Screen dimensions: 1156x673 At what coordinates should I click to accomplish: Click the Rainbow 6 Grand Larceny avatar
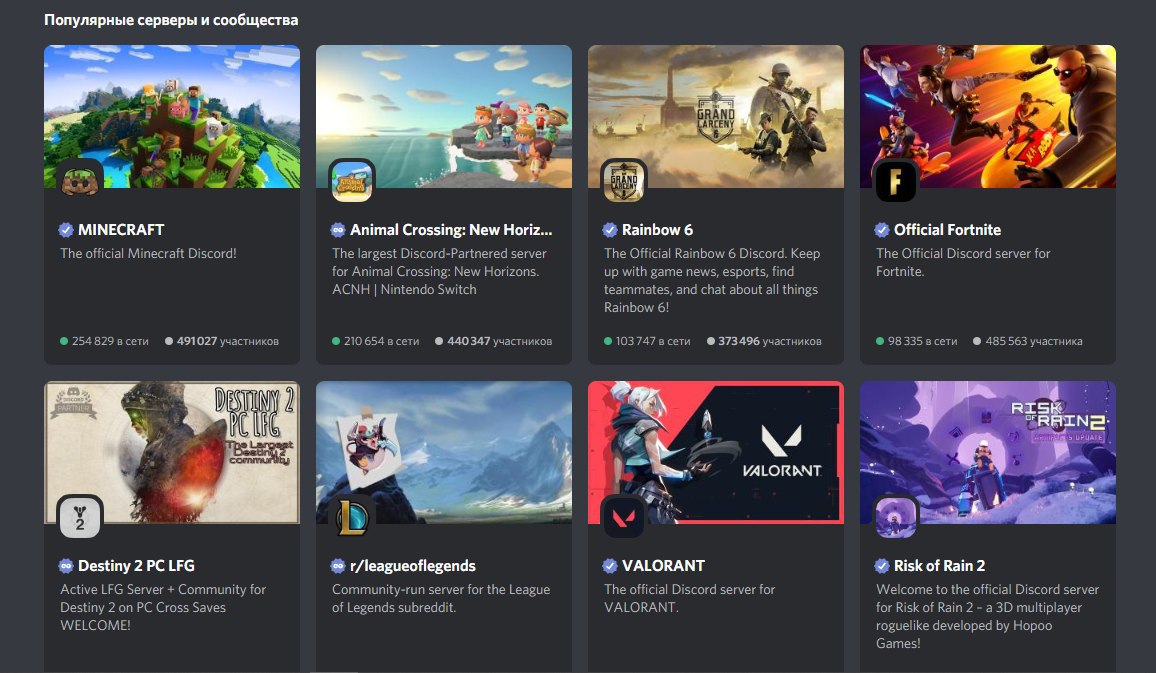(x=624, y=181)
